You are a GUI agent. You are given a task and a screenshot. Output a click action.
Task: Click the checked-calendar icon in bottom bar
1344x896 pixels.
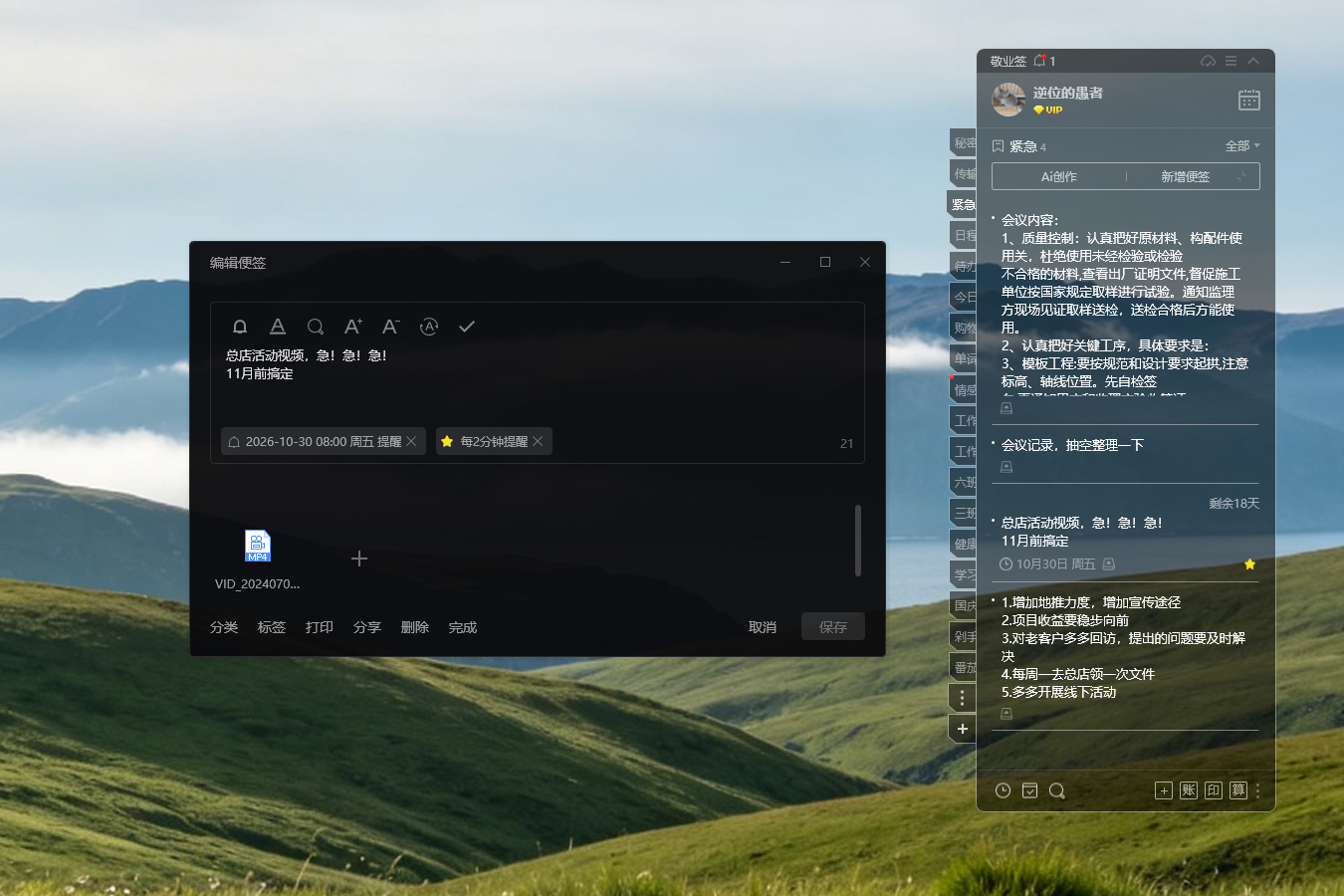click(1030, 790)
